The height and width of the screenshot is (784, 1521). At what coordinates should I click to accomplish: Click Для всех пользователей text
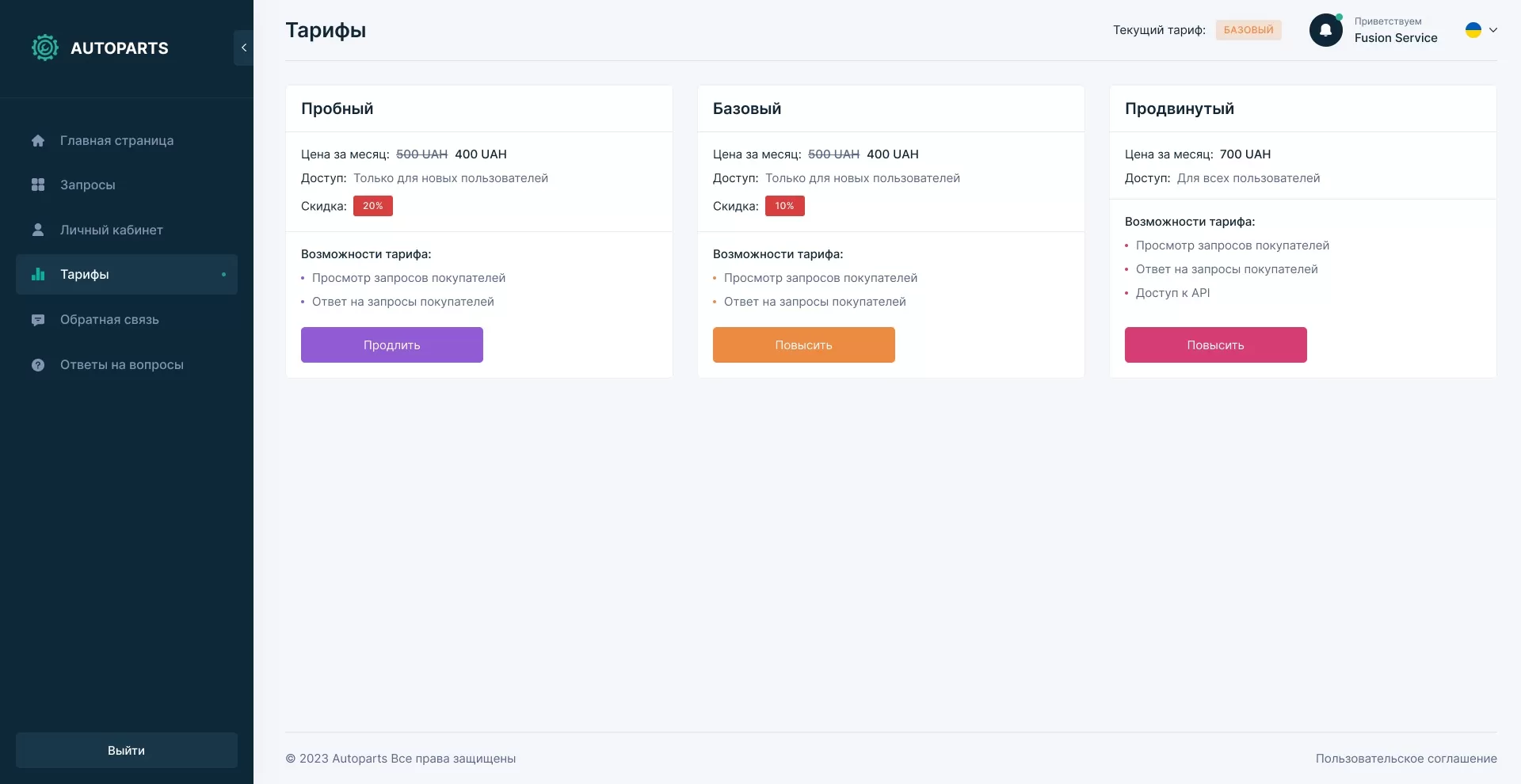click(1248, 178)
